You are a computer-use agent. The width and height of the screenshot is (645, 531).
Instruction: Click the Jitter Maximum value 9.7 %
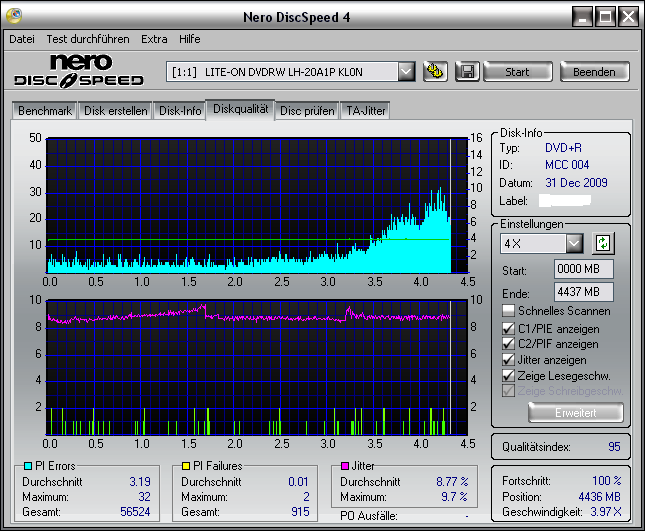click(x=455, y=497)
